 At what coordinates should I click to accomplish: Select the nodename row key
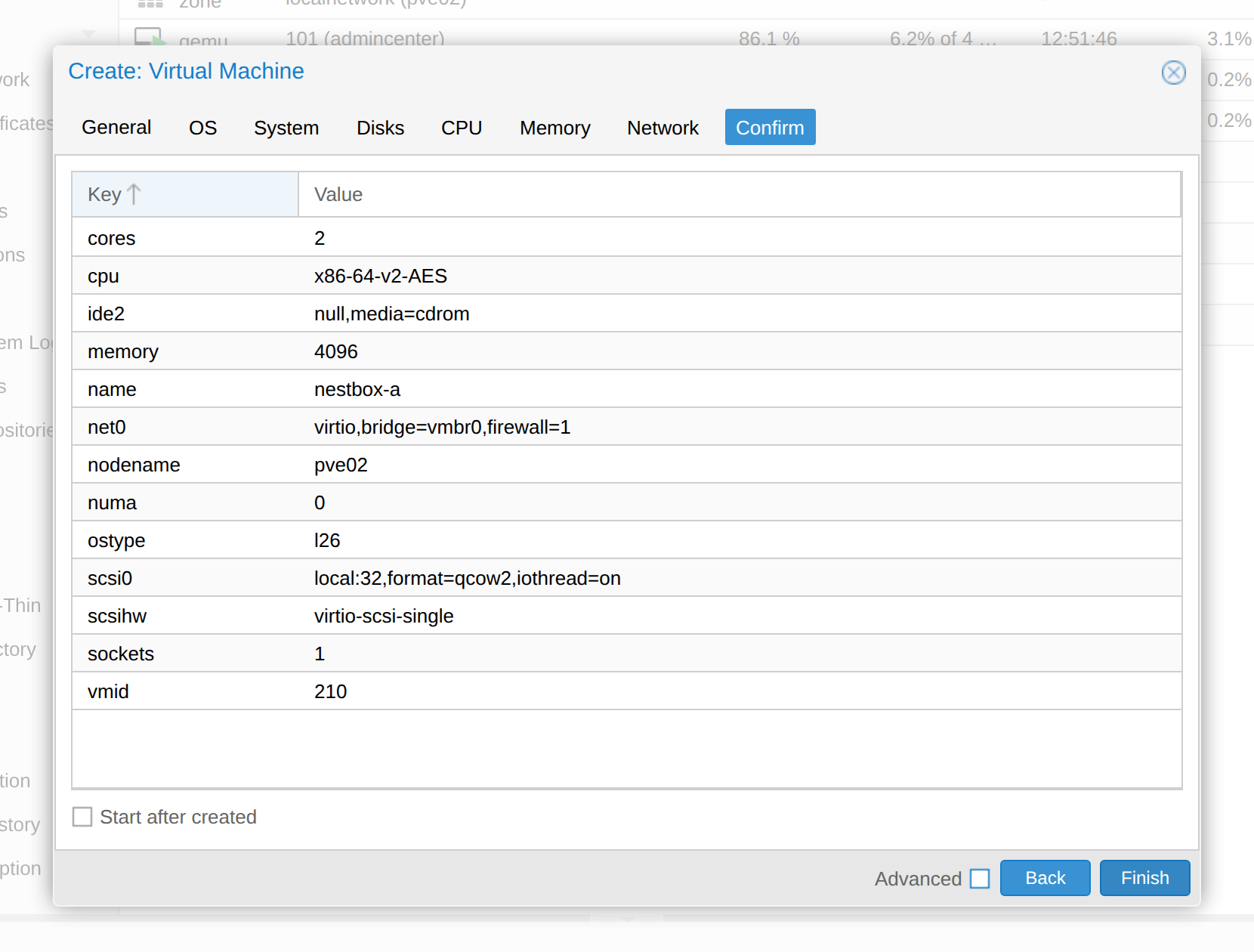134,465
